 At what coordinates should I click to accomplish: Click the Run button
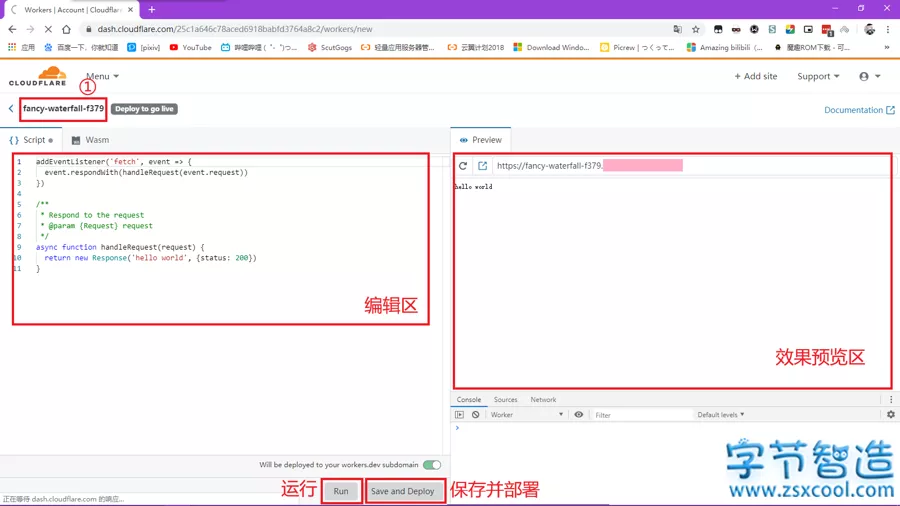pos(341,491)
